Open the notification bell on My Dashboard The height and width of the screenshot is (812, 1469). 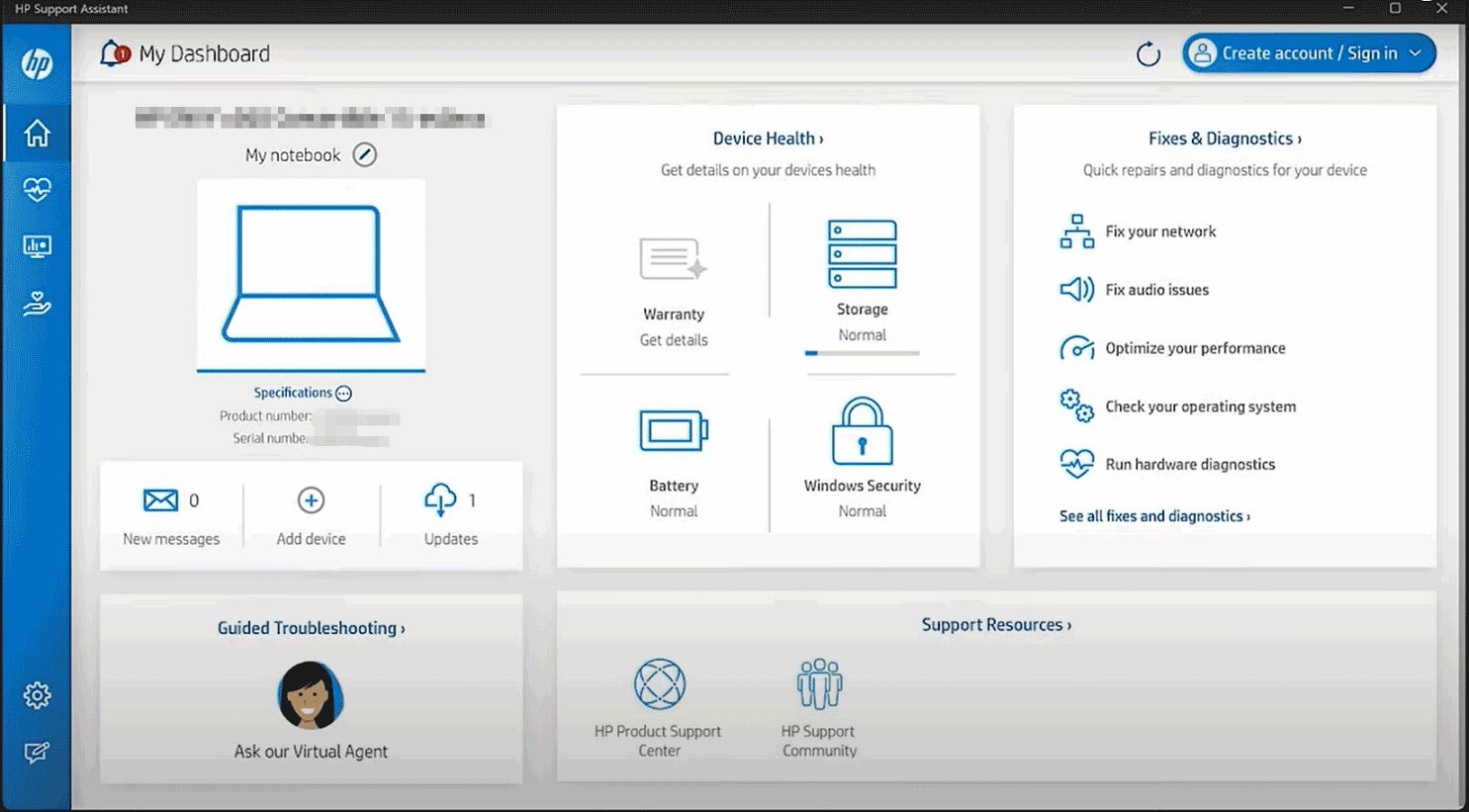(114, 52)
